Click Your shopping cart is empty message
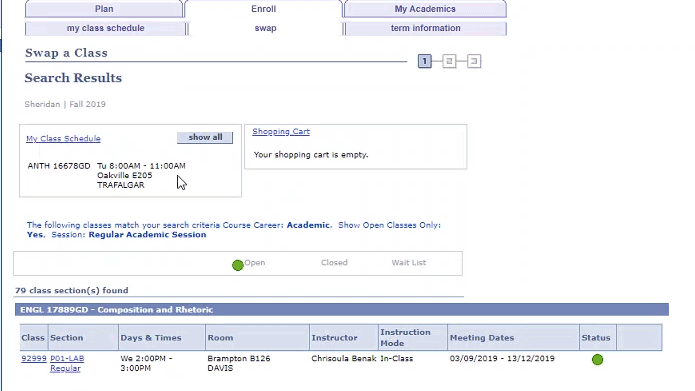Image resolution: width=695 pixels, height=391 pixels. tap(311, 155)
